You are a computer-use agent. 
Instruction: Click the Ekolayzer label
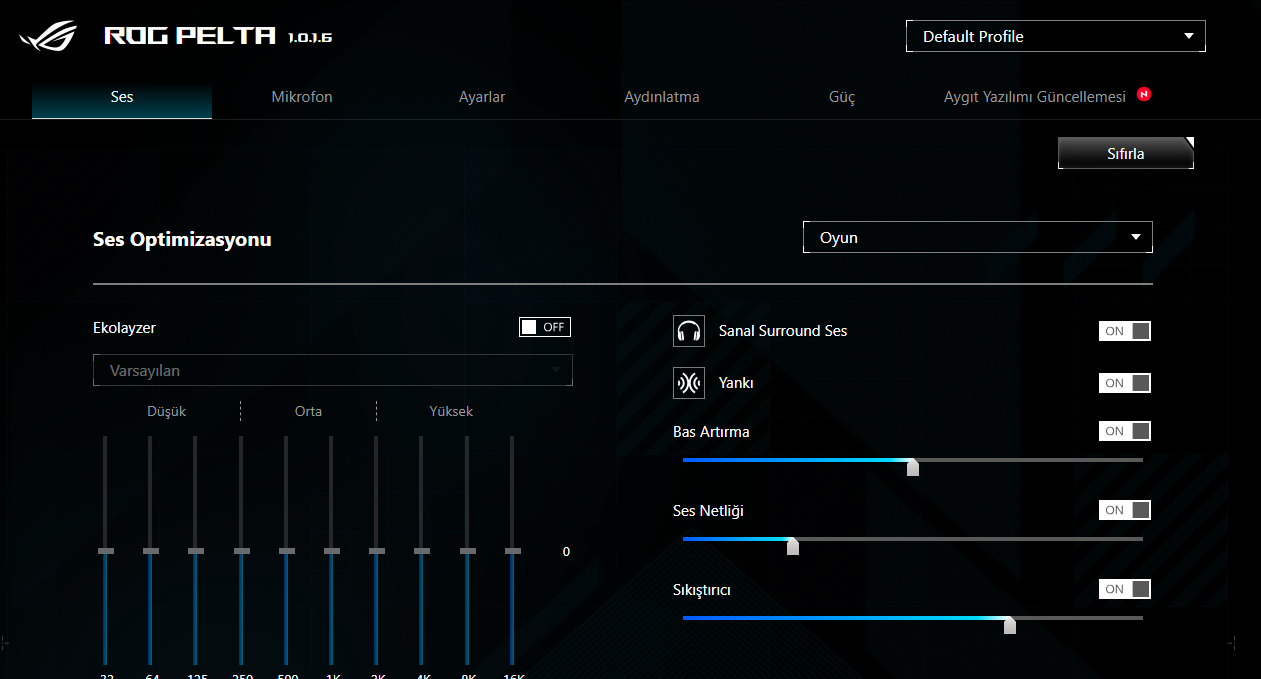(x=124, y=327)
